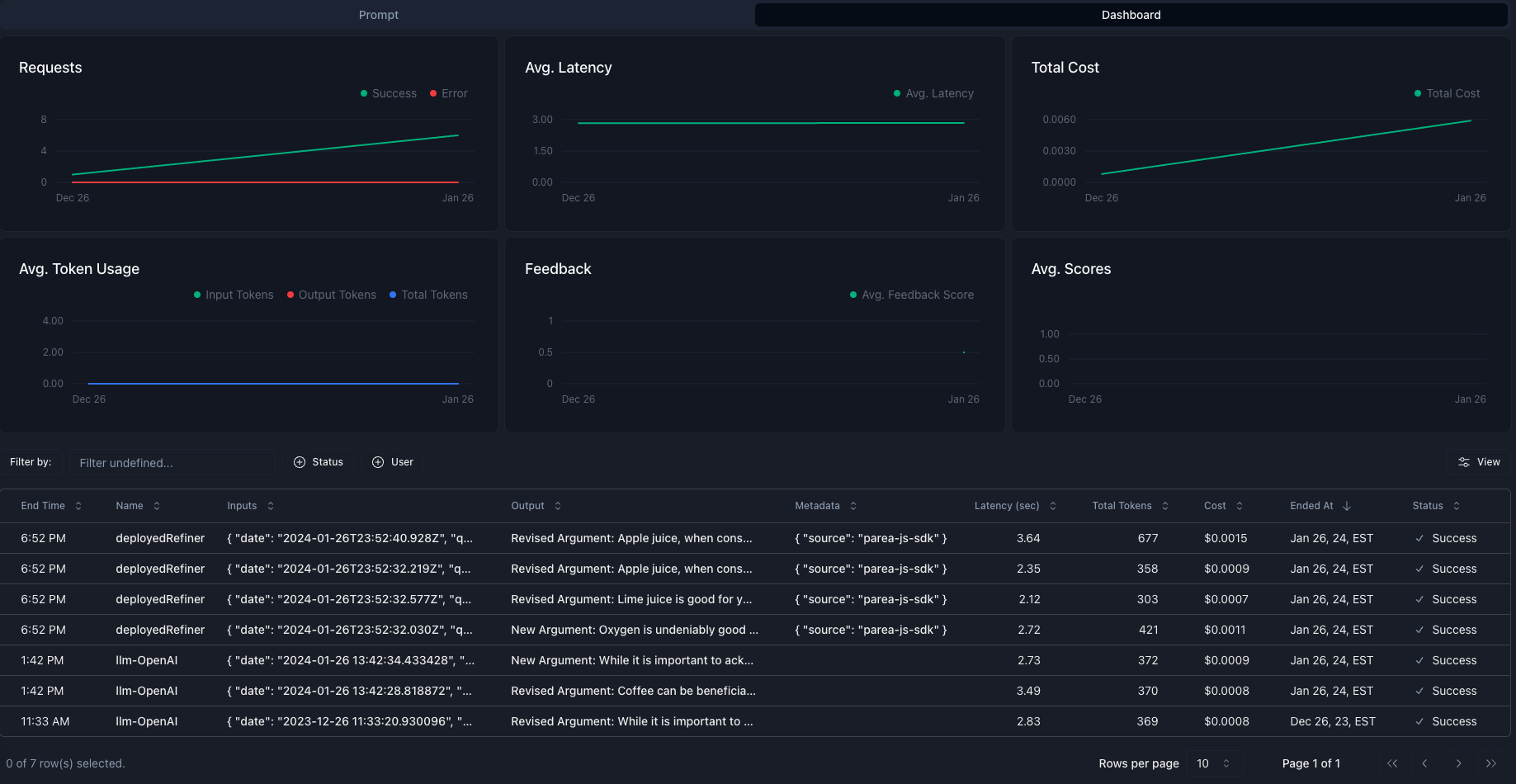Jump to first page with double-left chevron
This screenshot has width=1516, height=784.
(x=1392, y=763)
